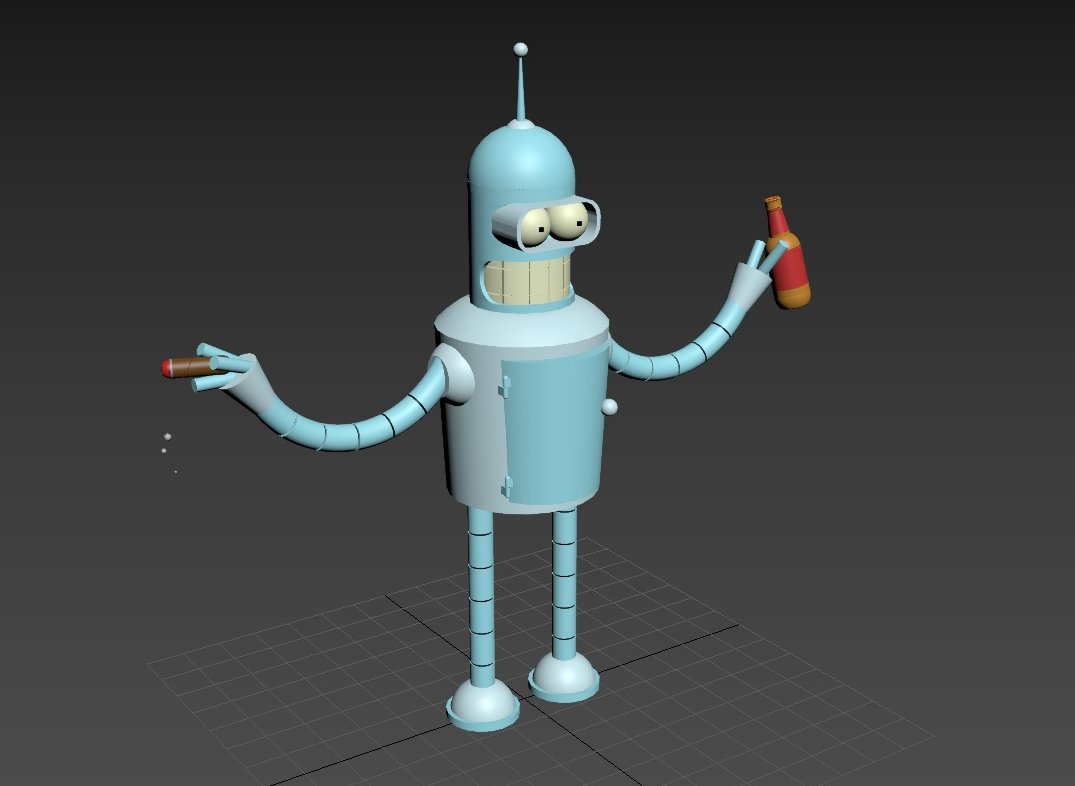This screenshot has width=1075, height=786.
Task: Select the upper hinge of the chest door
Action: [505, 387]
